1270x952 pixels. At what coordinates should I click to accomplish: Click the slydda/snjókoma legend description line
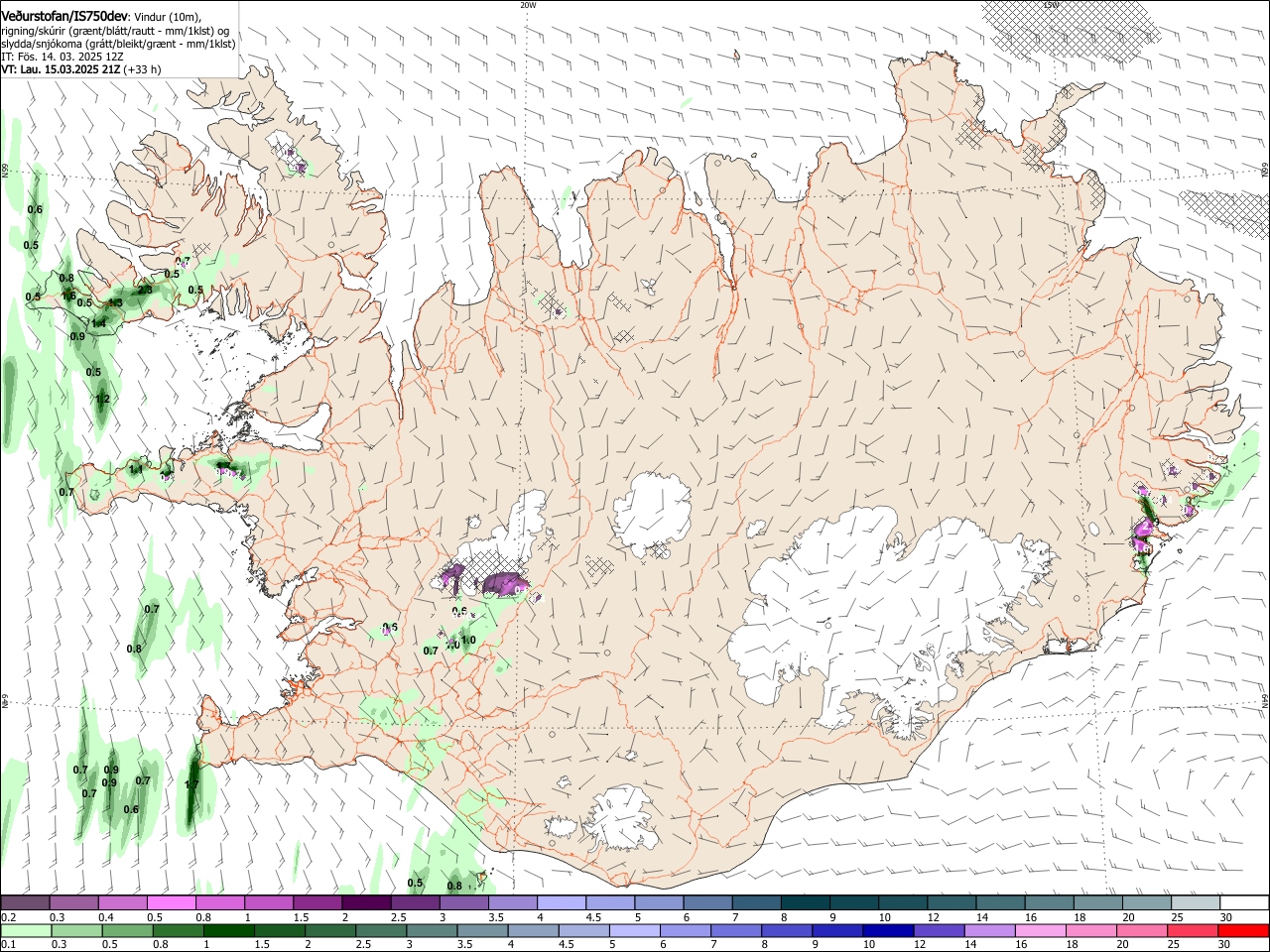[118, 44]
